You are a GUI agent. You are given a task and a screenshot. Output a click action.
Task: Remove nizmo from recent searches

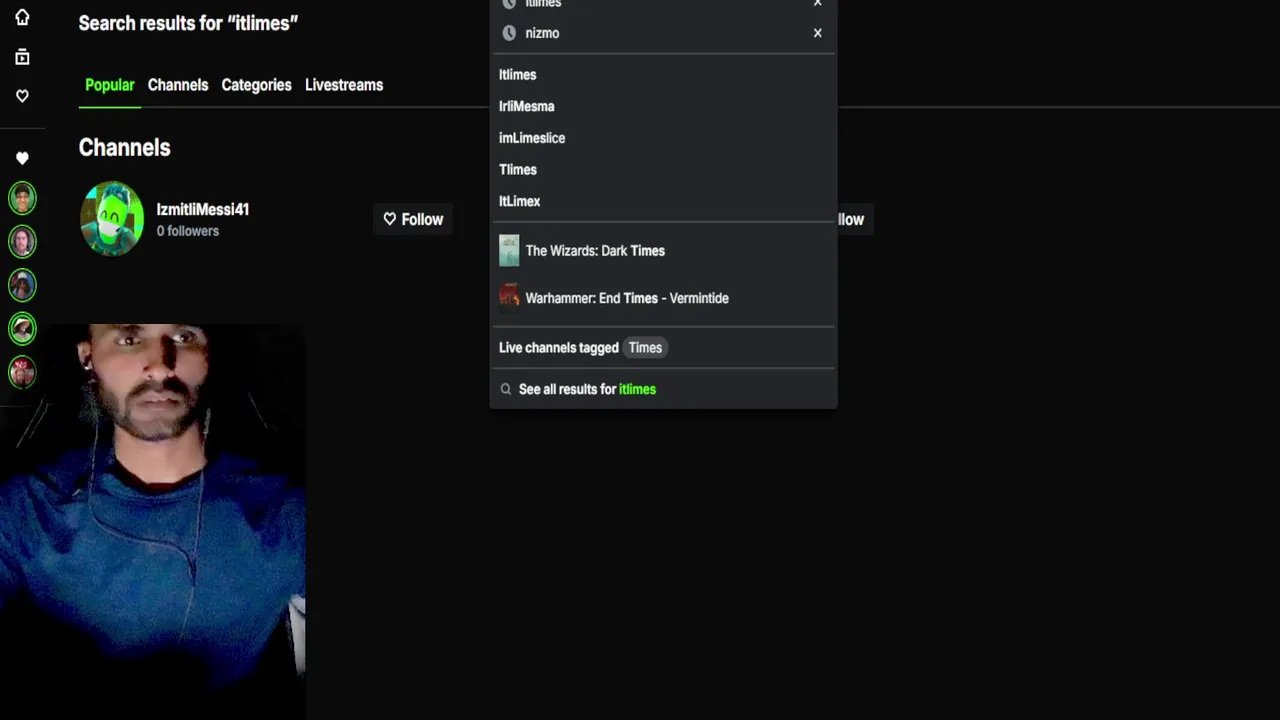pyautogui.click(x=818, y=33)
